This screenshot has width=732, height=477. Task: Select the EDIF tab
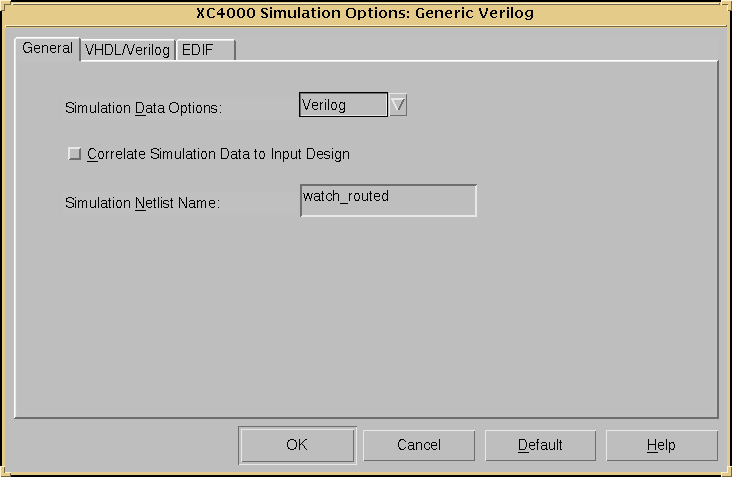197,50
